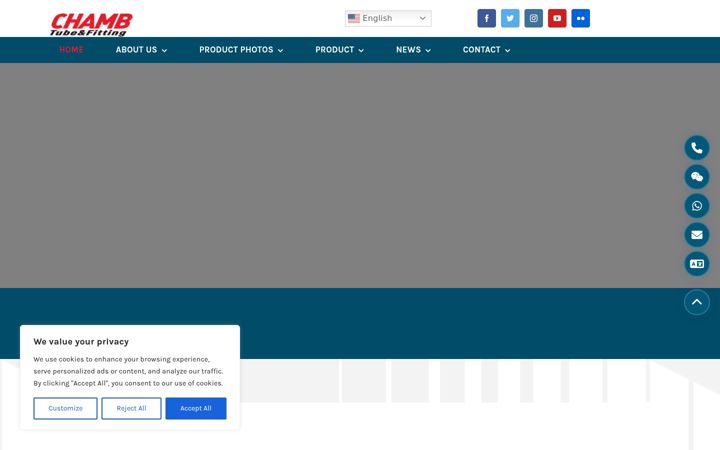Open the Contact menu item

coord(481,50)
